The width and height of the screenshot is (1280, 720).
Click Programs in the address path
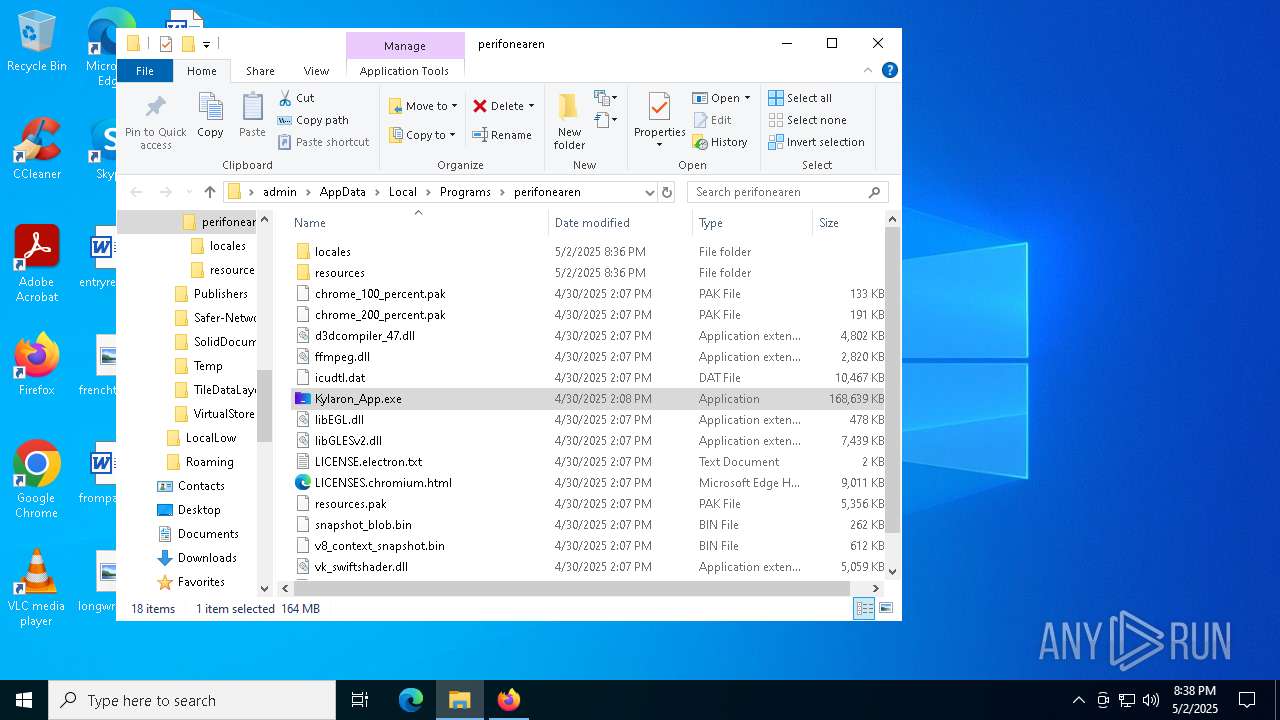click(x=465, y=192)
